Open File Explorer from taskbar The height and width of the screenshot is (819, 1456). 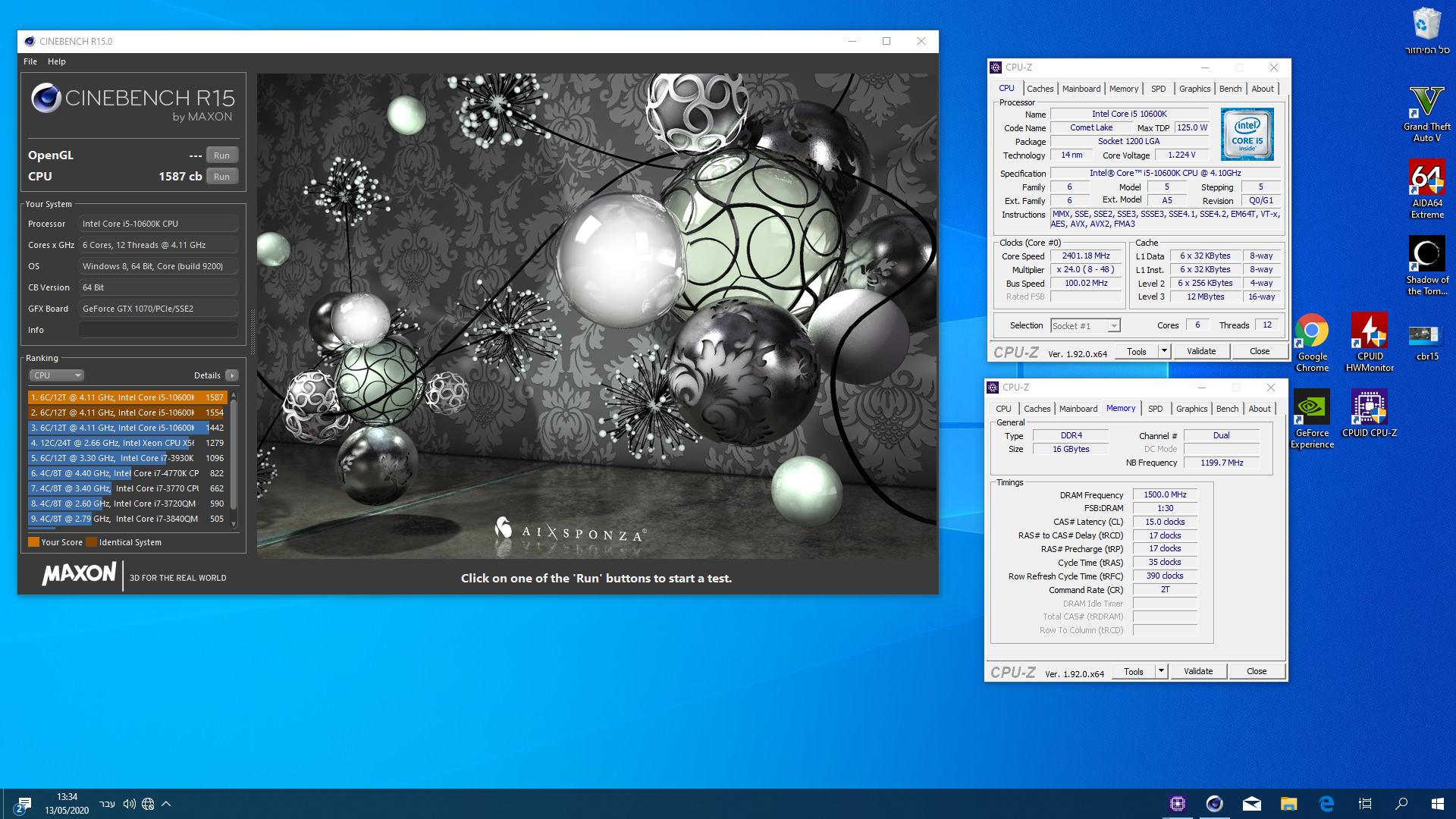click(x=1289, y=804)
